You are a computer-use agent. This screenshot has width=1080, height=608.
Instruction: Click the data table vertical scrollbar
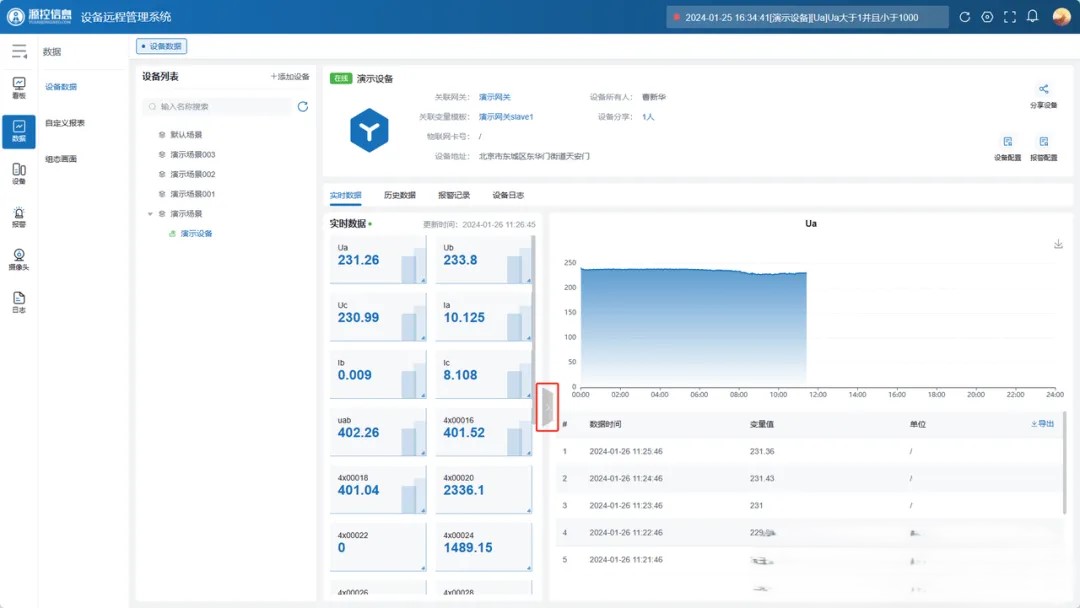pos(1066,463)
